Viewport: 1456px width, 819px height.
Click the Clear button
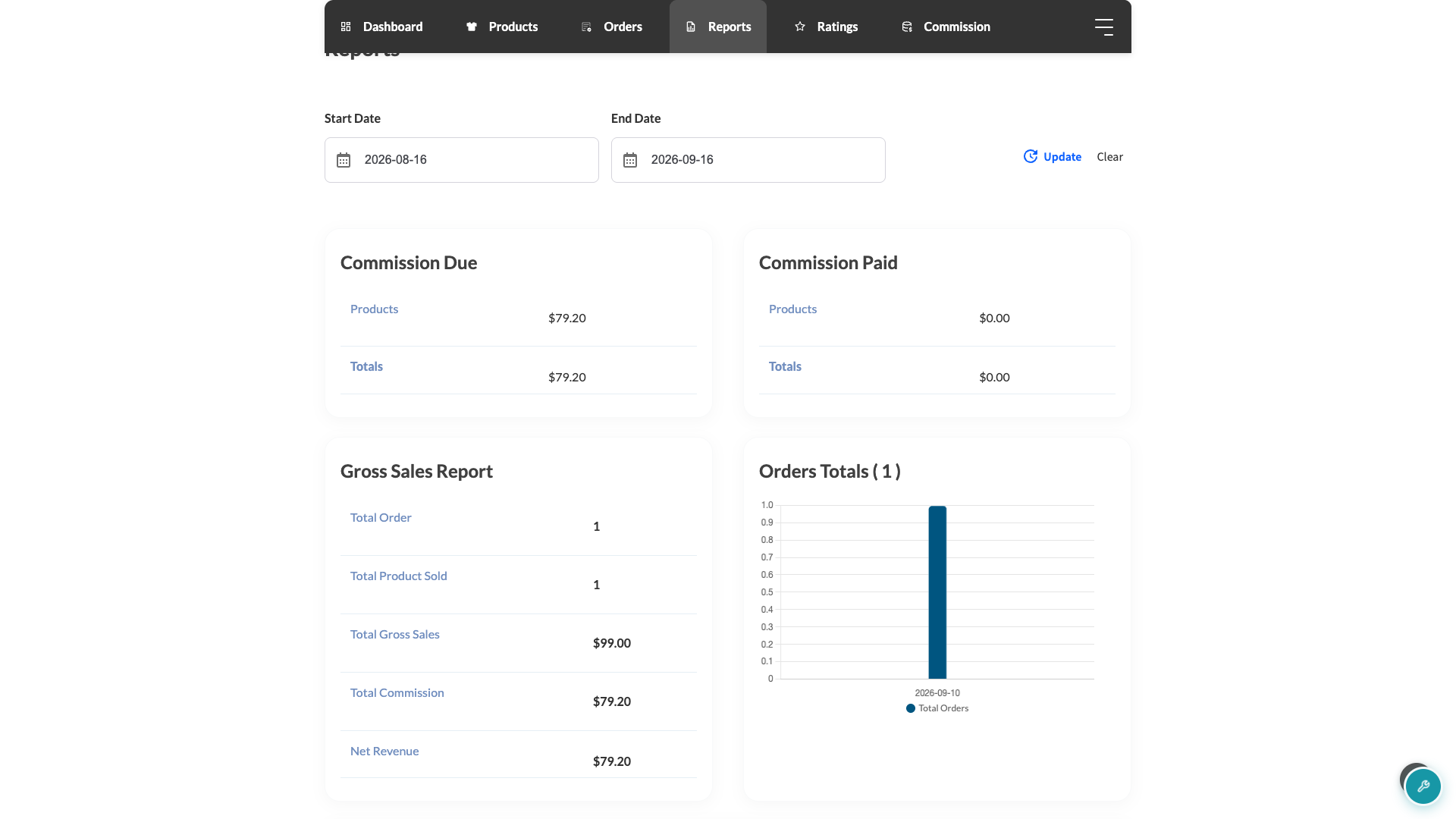coord(1109,157)
